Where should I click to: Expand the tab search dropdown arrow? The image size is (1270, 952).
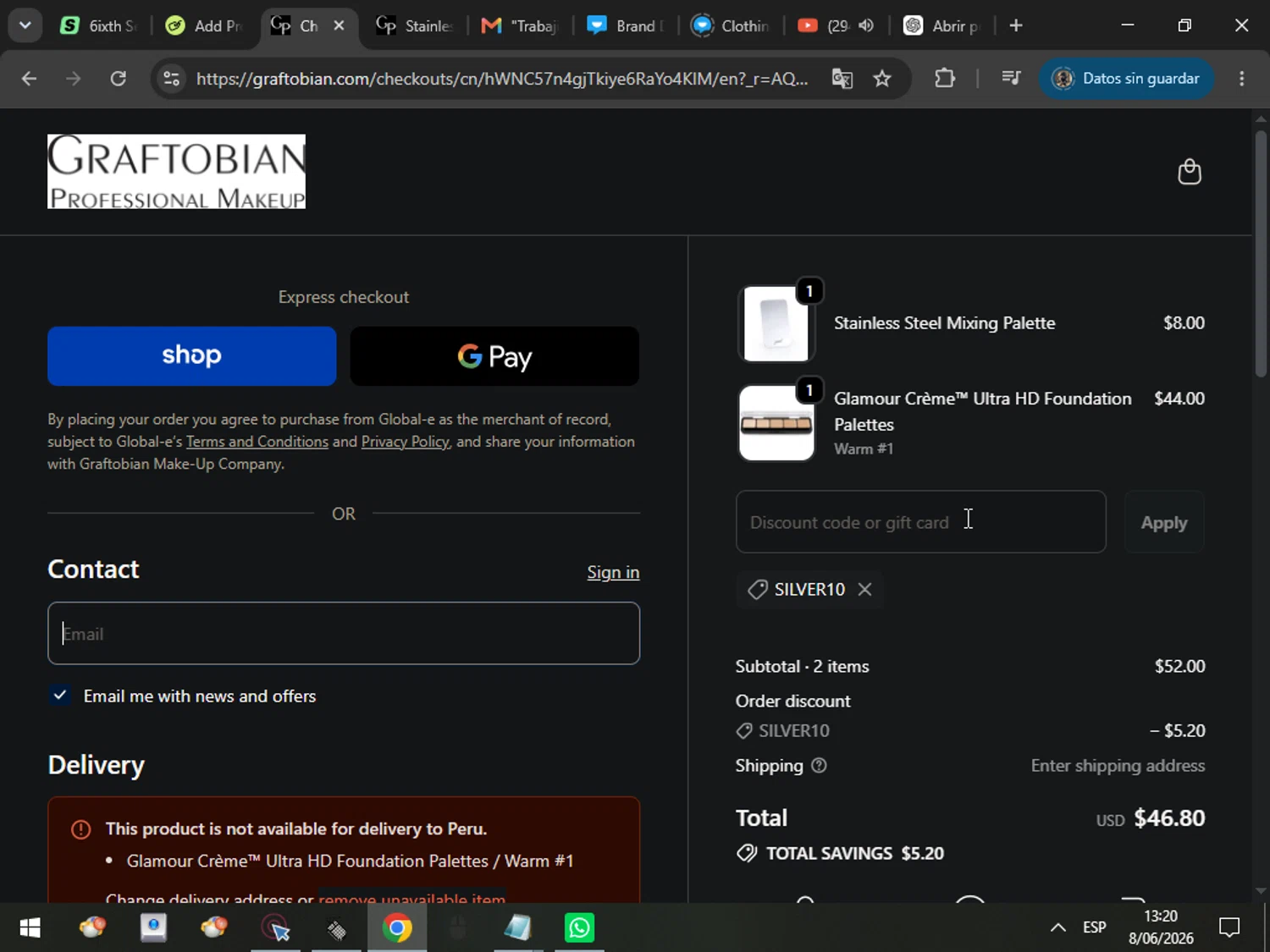[x=25, y=26]
